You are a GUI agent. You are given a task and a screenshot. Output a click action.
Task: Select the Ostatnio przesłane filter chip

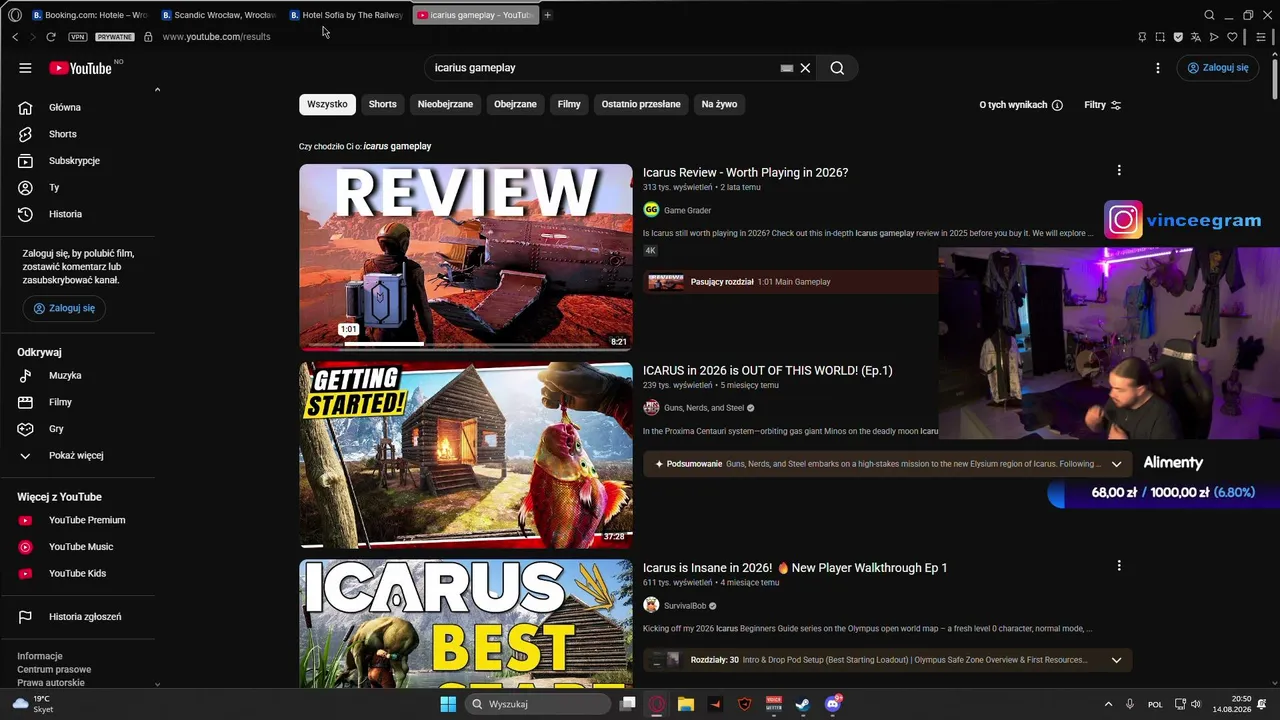click(x=641, y=104)
